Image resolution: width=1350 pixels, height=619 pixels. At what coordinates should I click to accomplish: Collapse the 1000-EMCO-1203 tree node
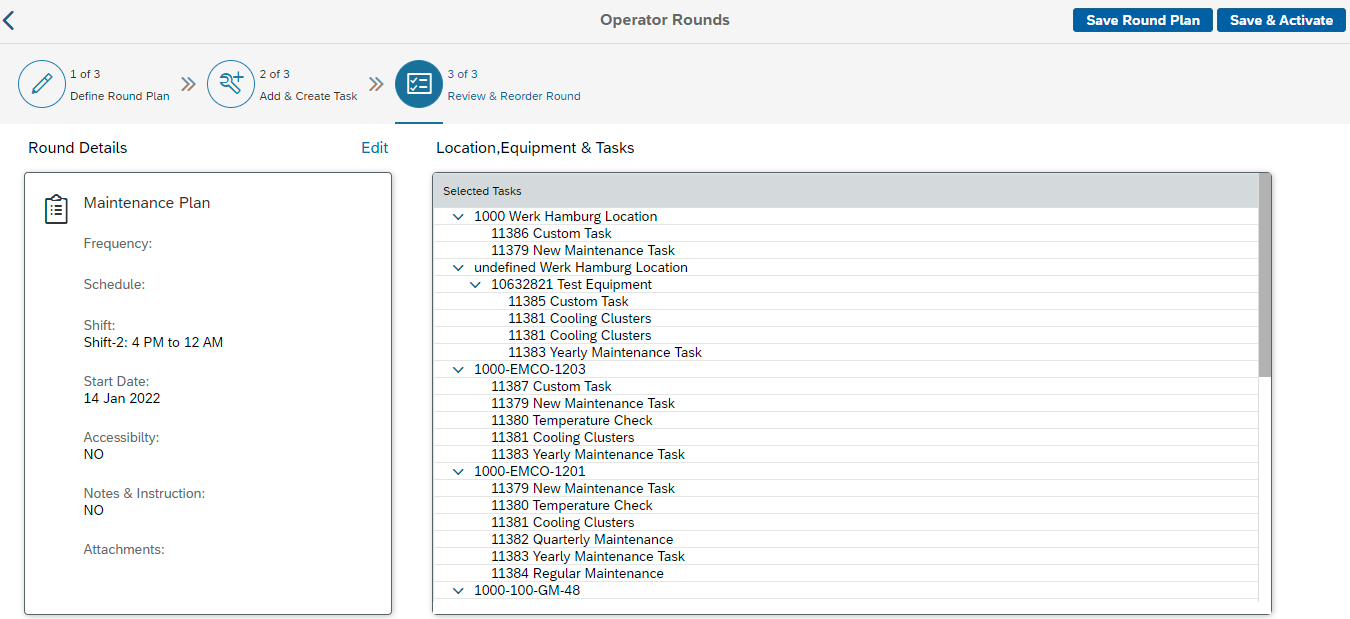(458, 370)
